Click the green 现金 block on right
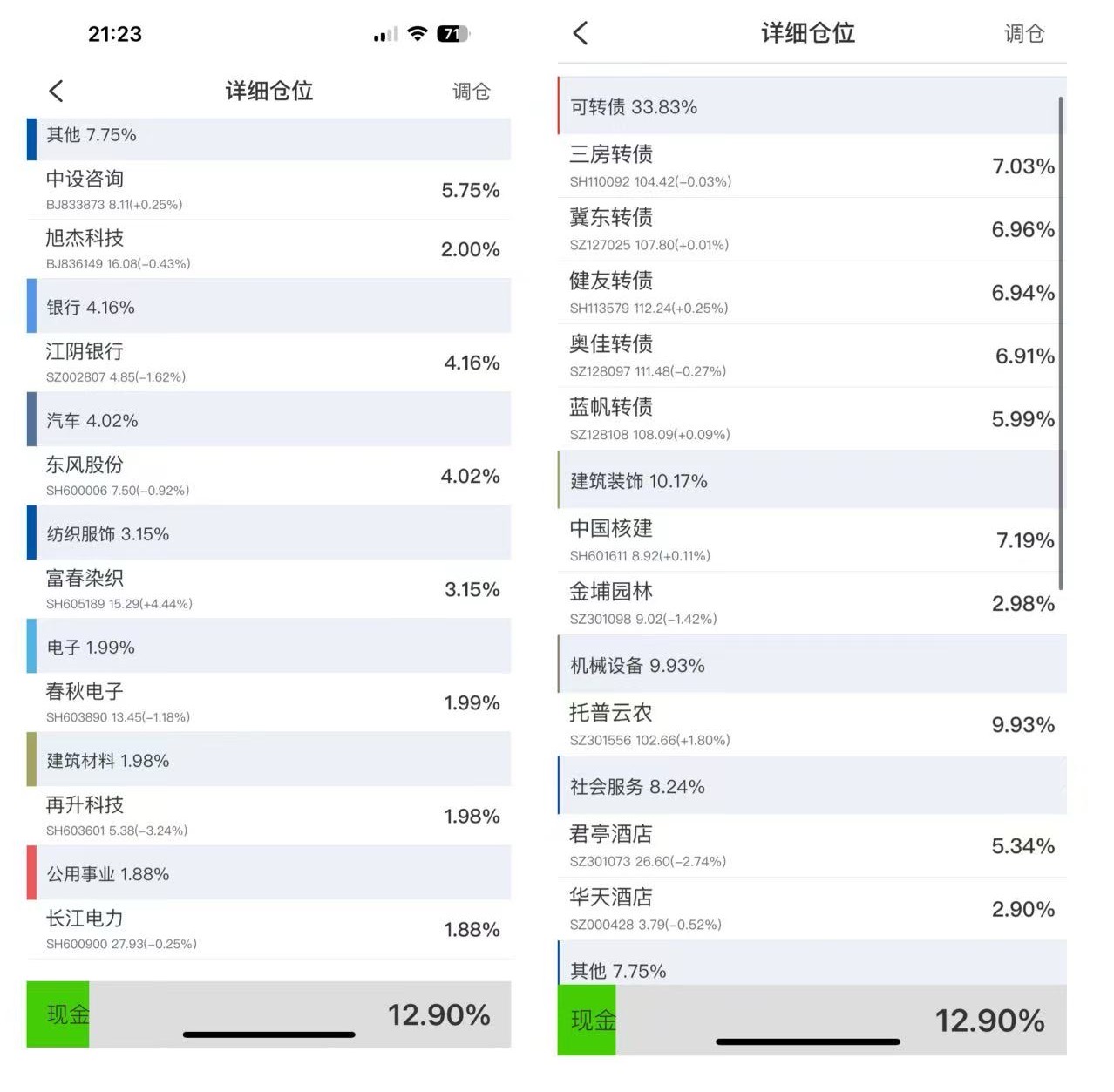 point(587,1020)
